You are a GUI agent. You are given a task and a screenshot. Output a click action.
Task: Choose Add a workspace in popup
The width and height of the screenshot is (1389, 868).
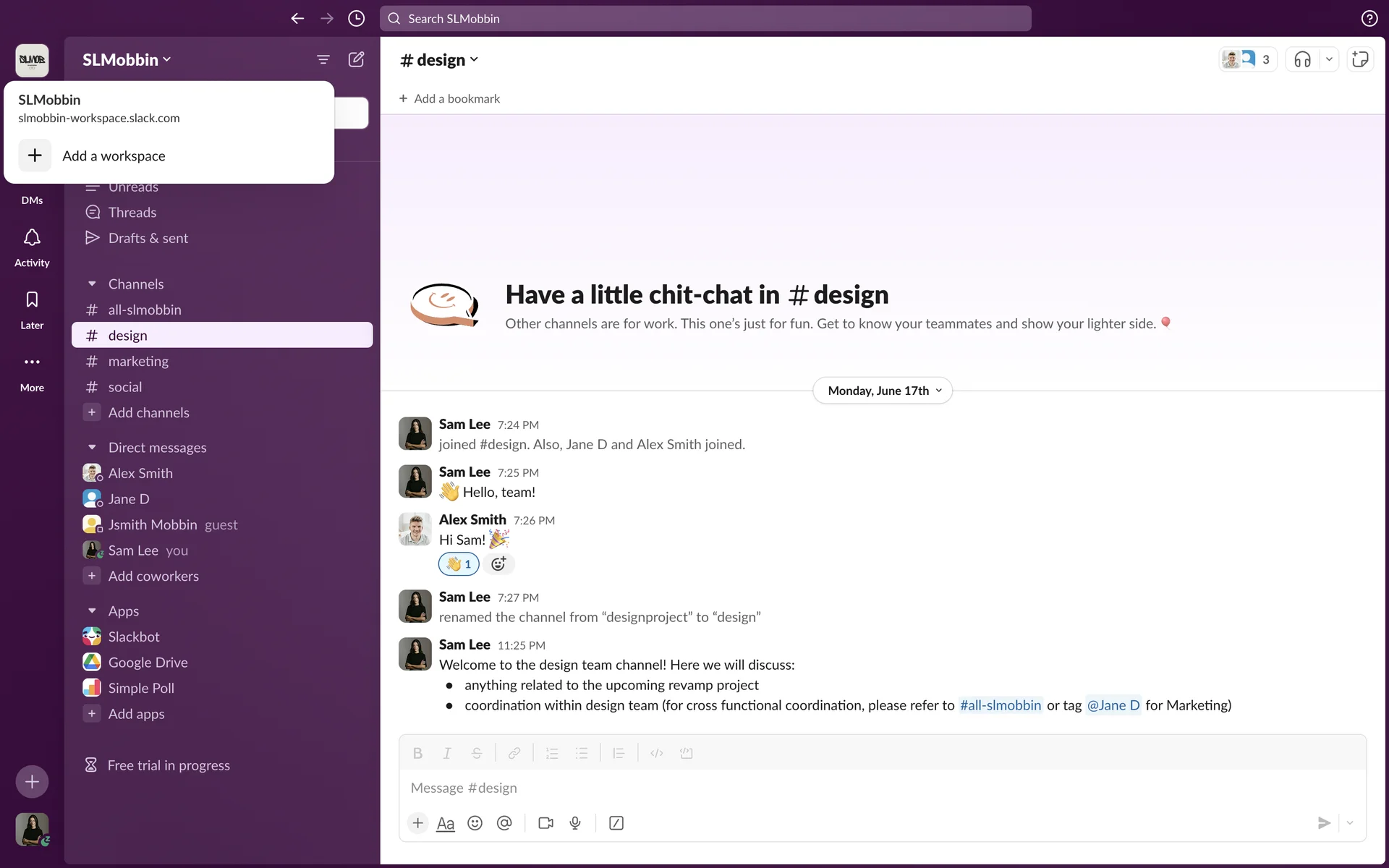114,156
